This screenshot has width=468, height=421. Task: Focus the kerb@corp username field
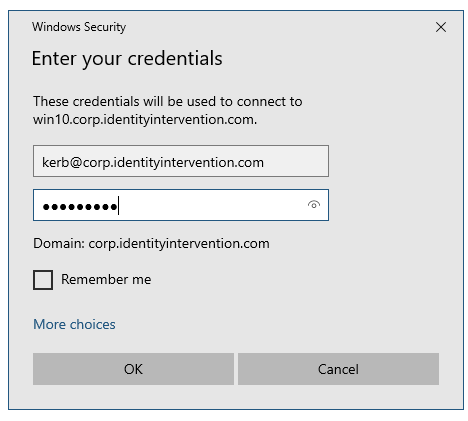(x=181, y=161)
